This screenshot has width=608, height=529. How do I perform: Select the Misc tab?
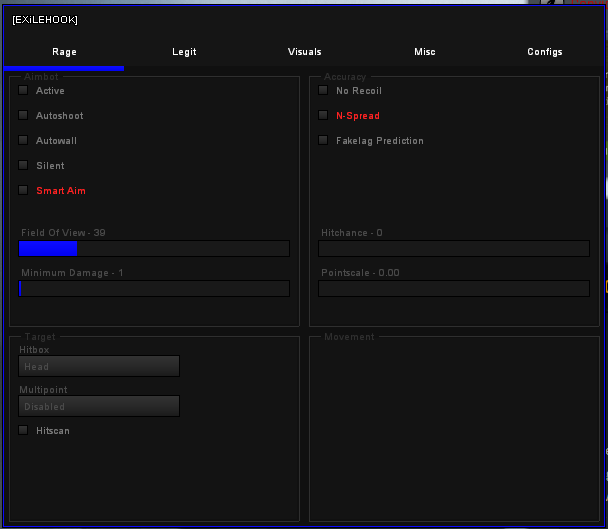(x=424, y=52)
